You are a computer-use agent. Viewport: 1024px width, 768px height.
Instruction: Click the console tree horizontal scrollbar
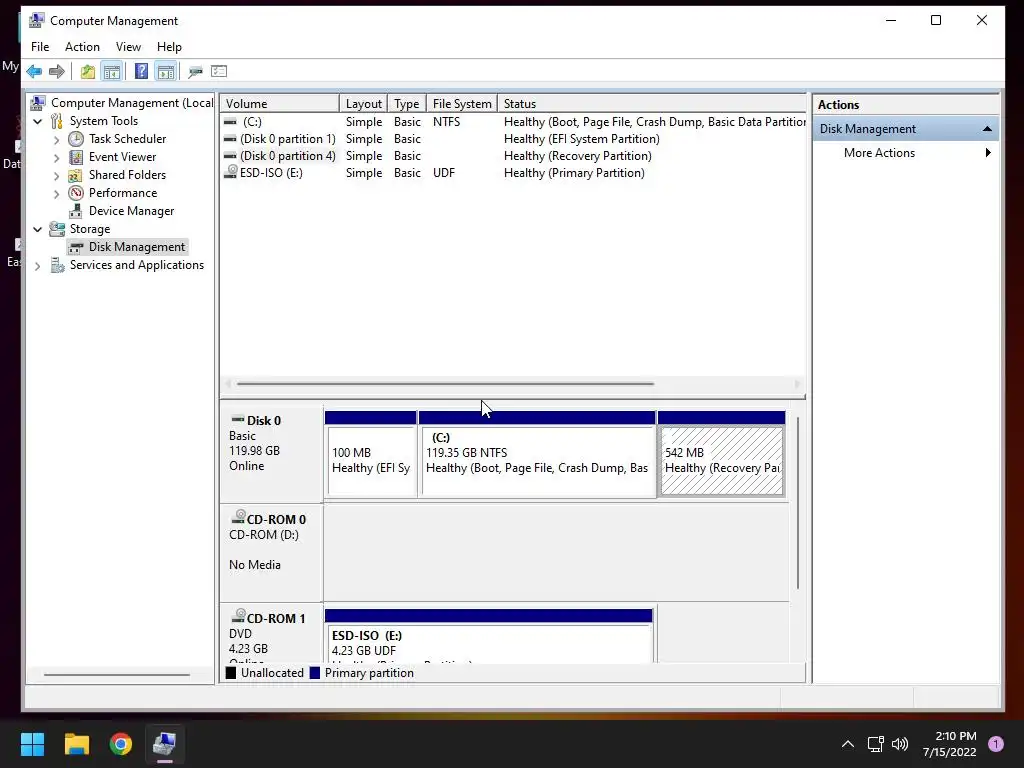[x=117, y=675]
